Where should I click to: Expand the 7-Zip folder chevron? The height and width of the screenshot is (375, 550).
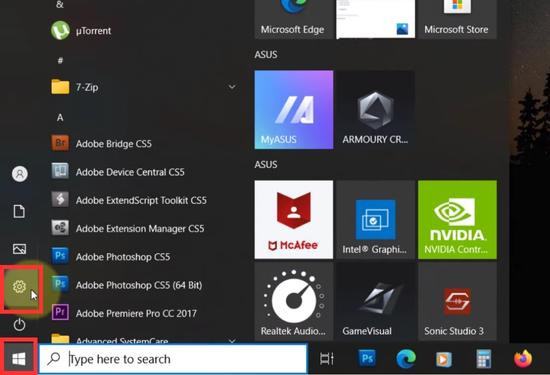click(232, 87)
